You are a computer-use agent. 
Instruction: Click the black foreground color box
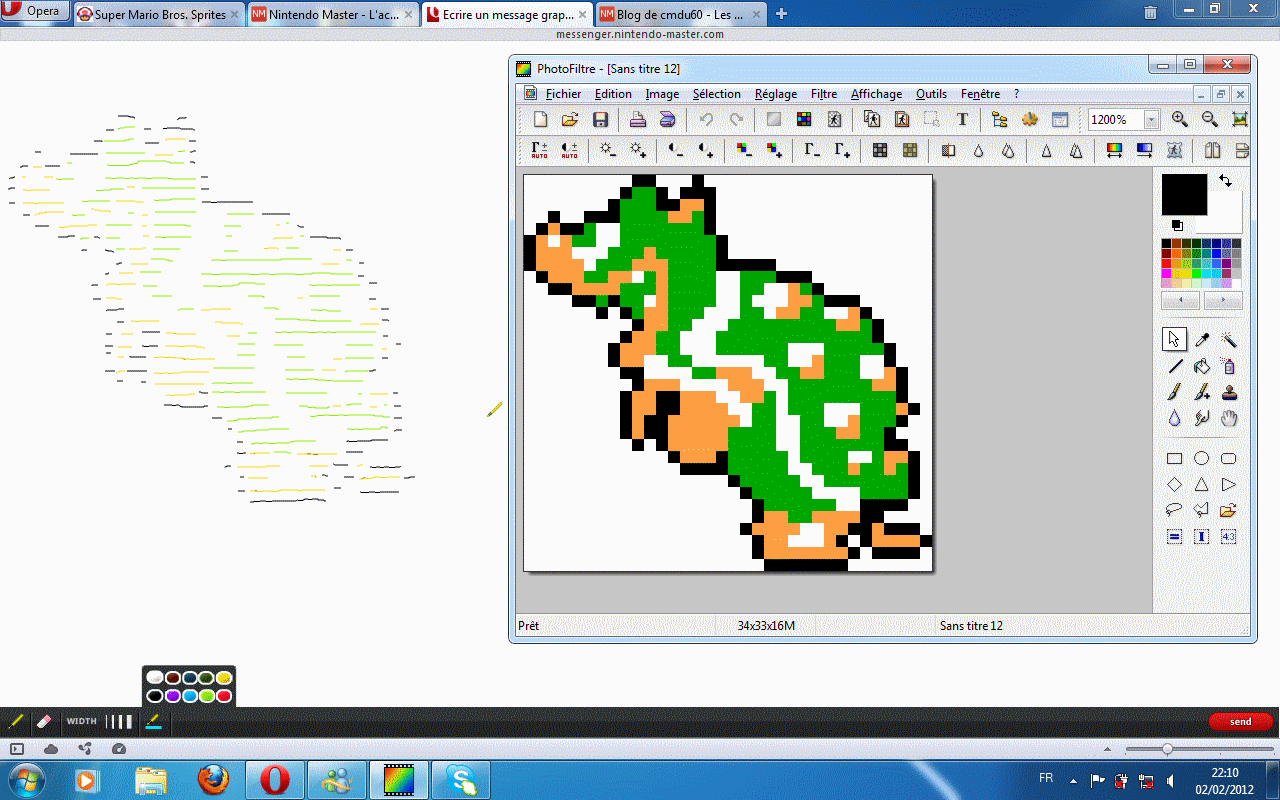pos(1184,194)
